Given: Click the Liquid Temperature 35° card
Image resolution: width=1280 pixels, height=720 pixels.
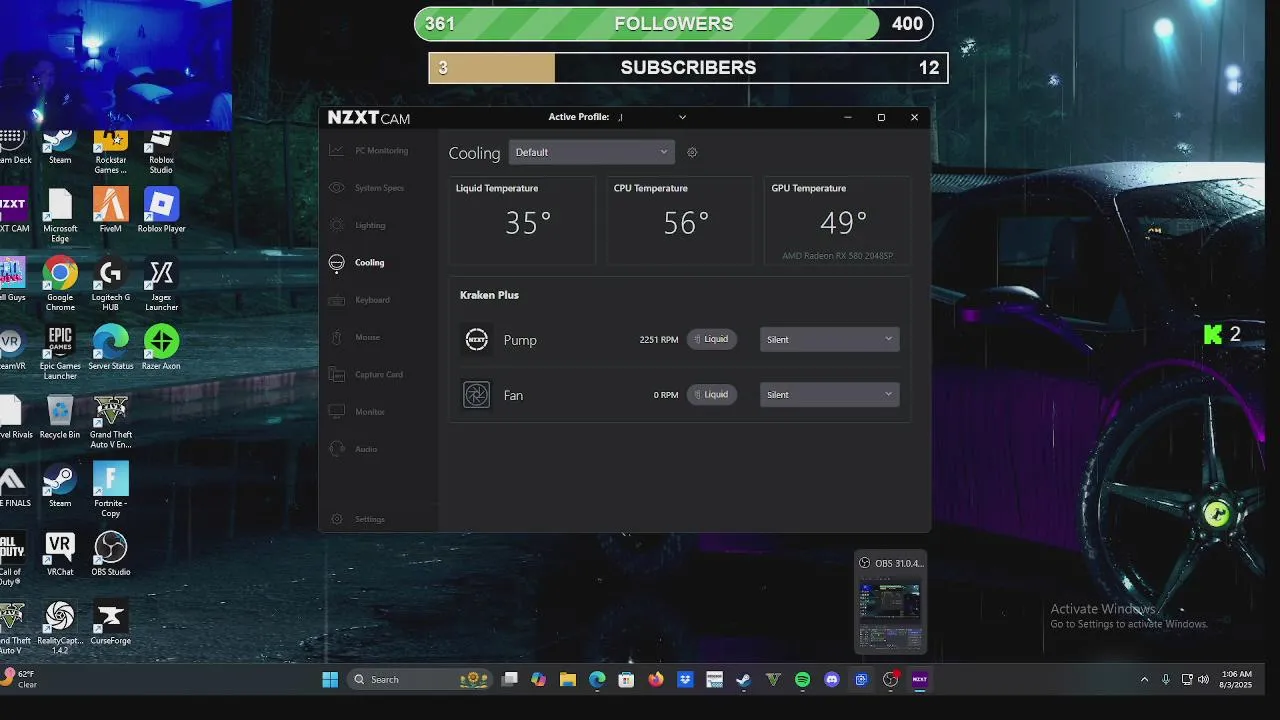Looking at the screenshot, I should 523,221.
